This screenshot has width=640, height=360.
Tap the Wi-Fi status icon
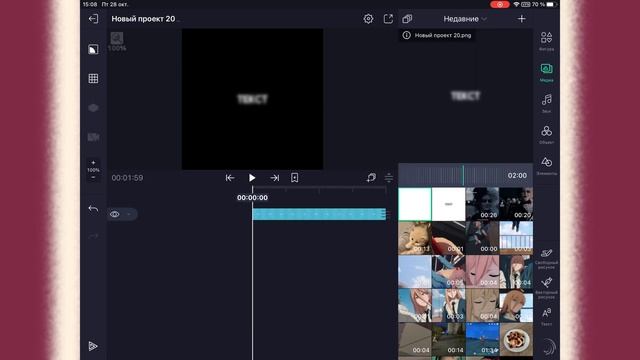[516, 4]
